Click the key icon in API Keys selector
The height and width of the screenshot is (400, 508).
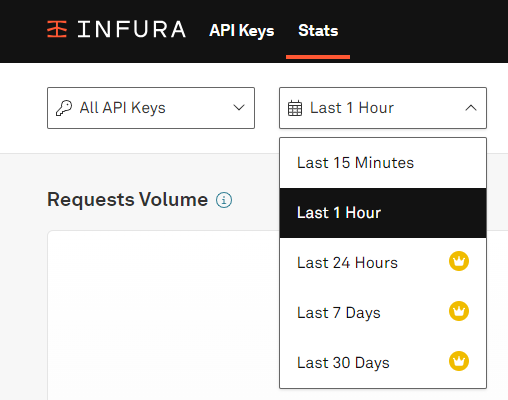coord(64,108)
